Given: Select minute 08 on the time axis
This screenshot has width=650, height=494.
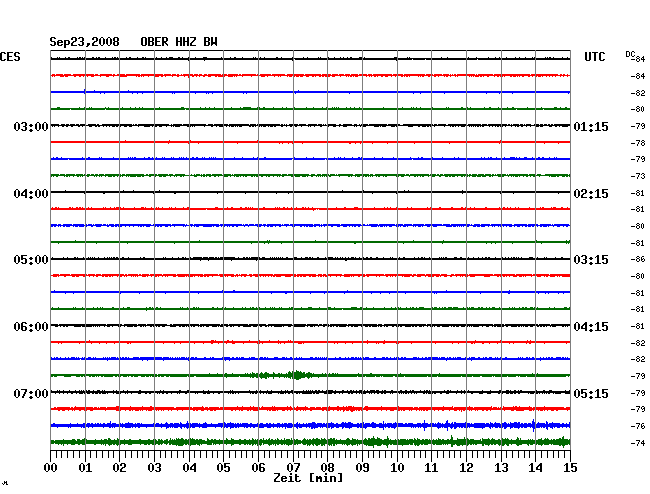Looking at the screenshot, I should click(327, 468).
